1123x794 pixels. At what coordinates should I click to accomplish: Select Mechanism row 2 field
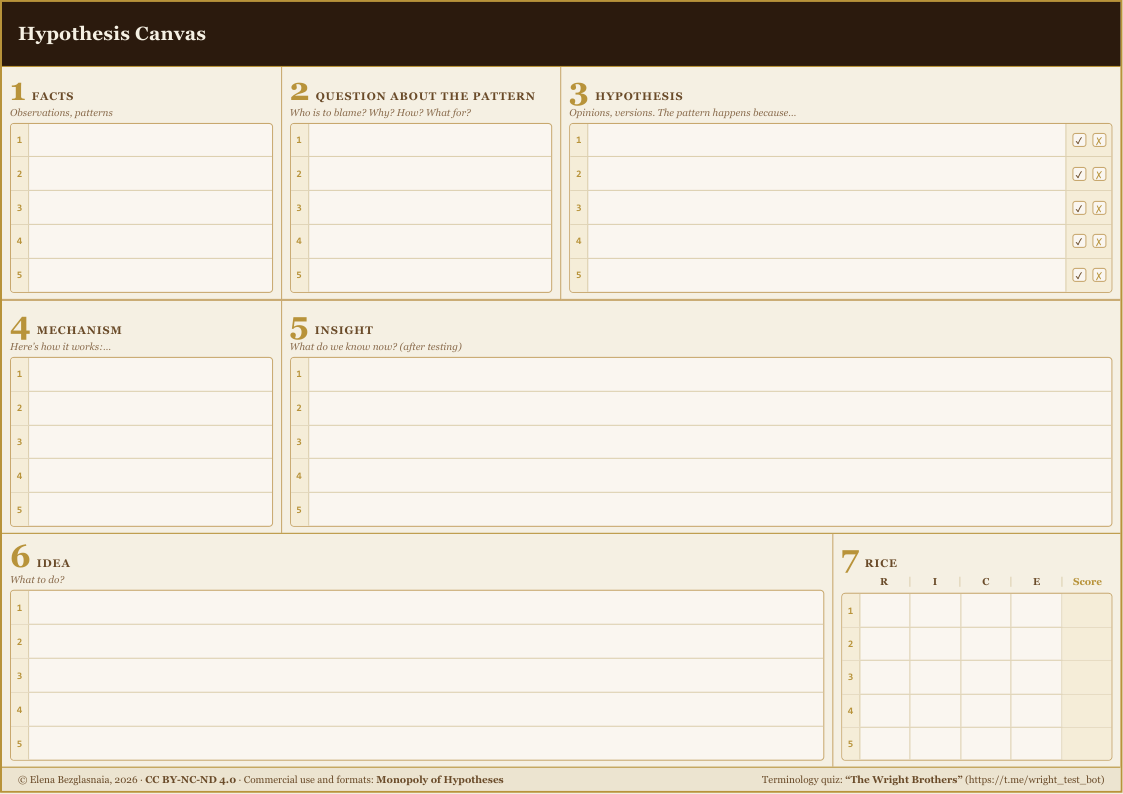click(x=150, y=408)
